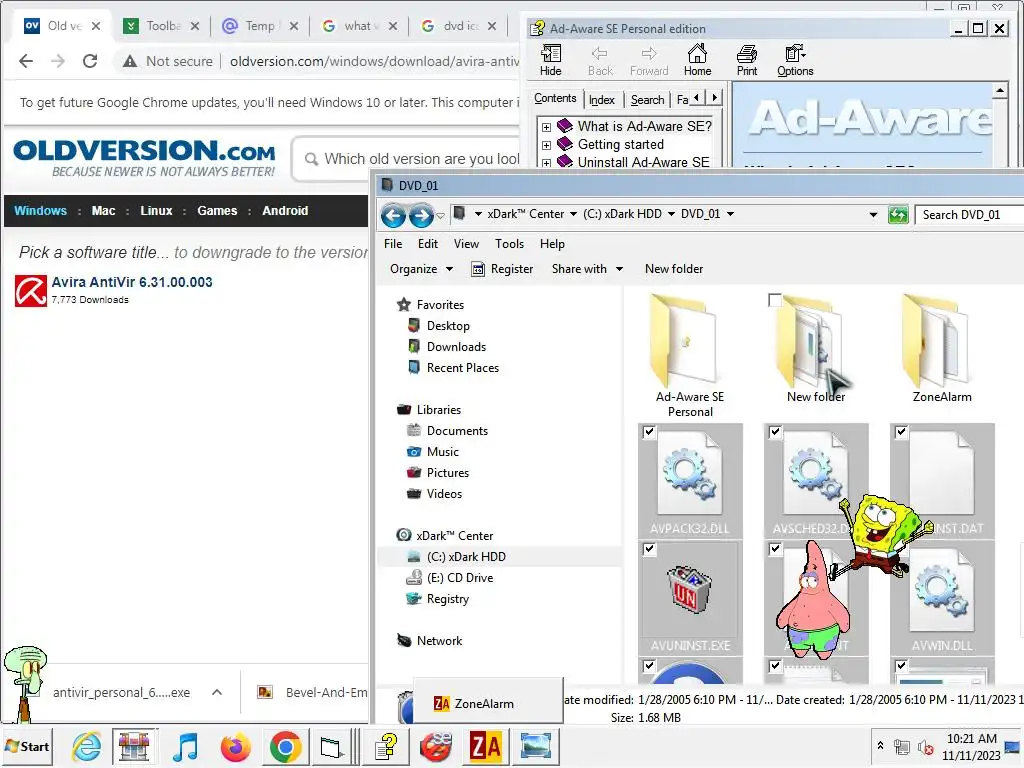Expand the 'Getting started' tree node
Image resolution: width=1024 pixels, height=768 pixels.
(546, 145)
